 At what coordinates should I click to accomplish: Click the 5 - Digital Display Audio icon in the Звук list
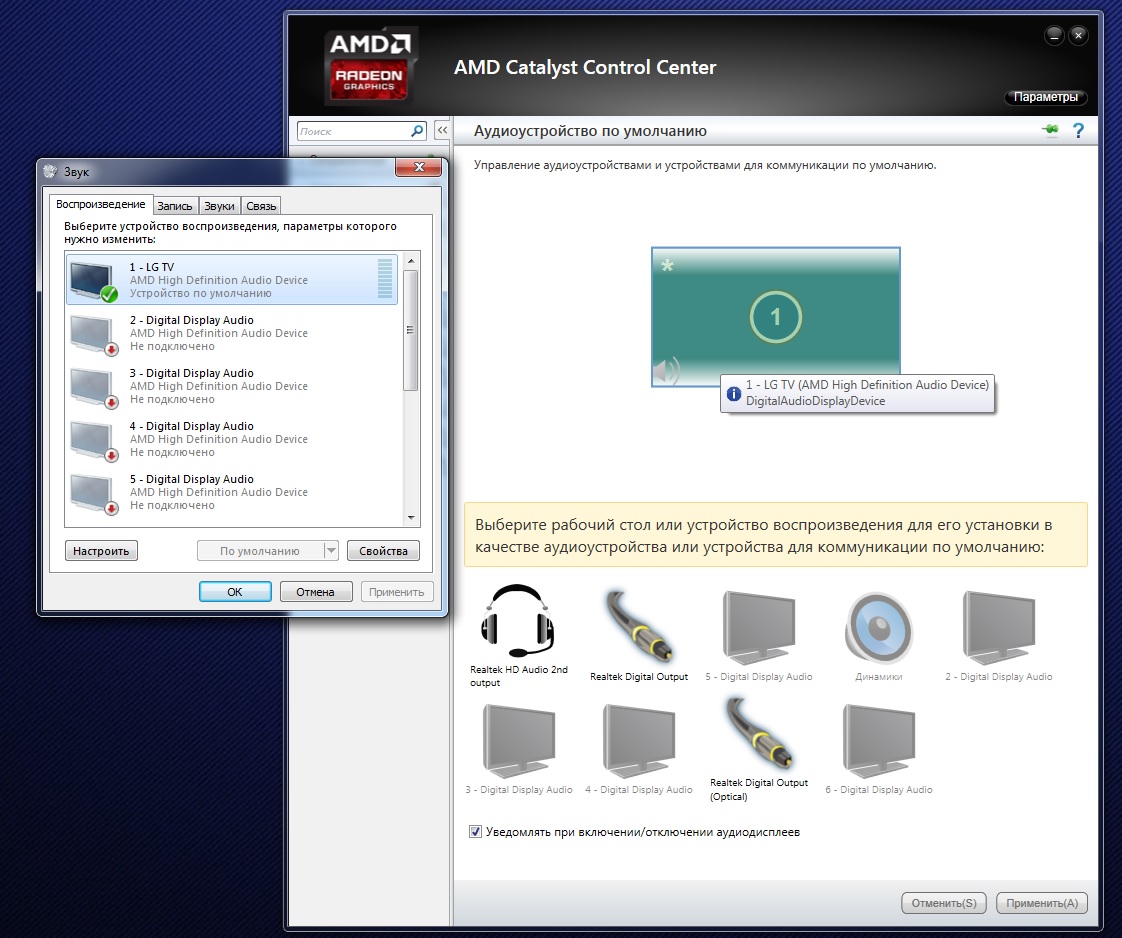point(94,493)
